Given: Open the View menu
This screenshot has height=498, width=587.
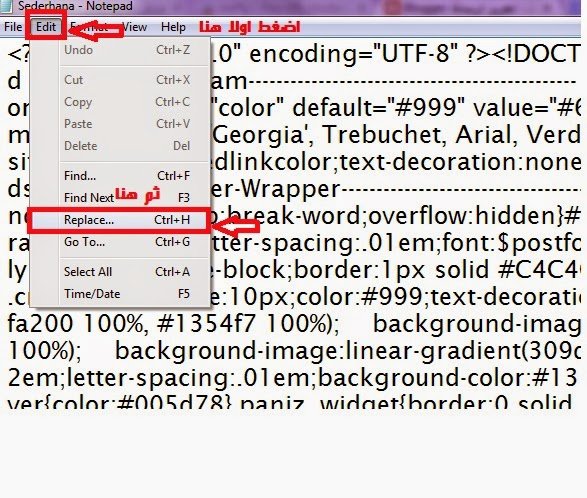Looking at the screenshot, I should 134,27.
